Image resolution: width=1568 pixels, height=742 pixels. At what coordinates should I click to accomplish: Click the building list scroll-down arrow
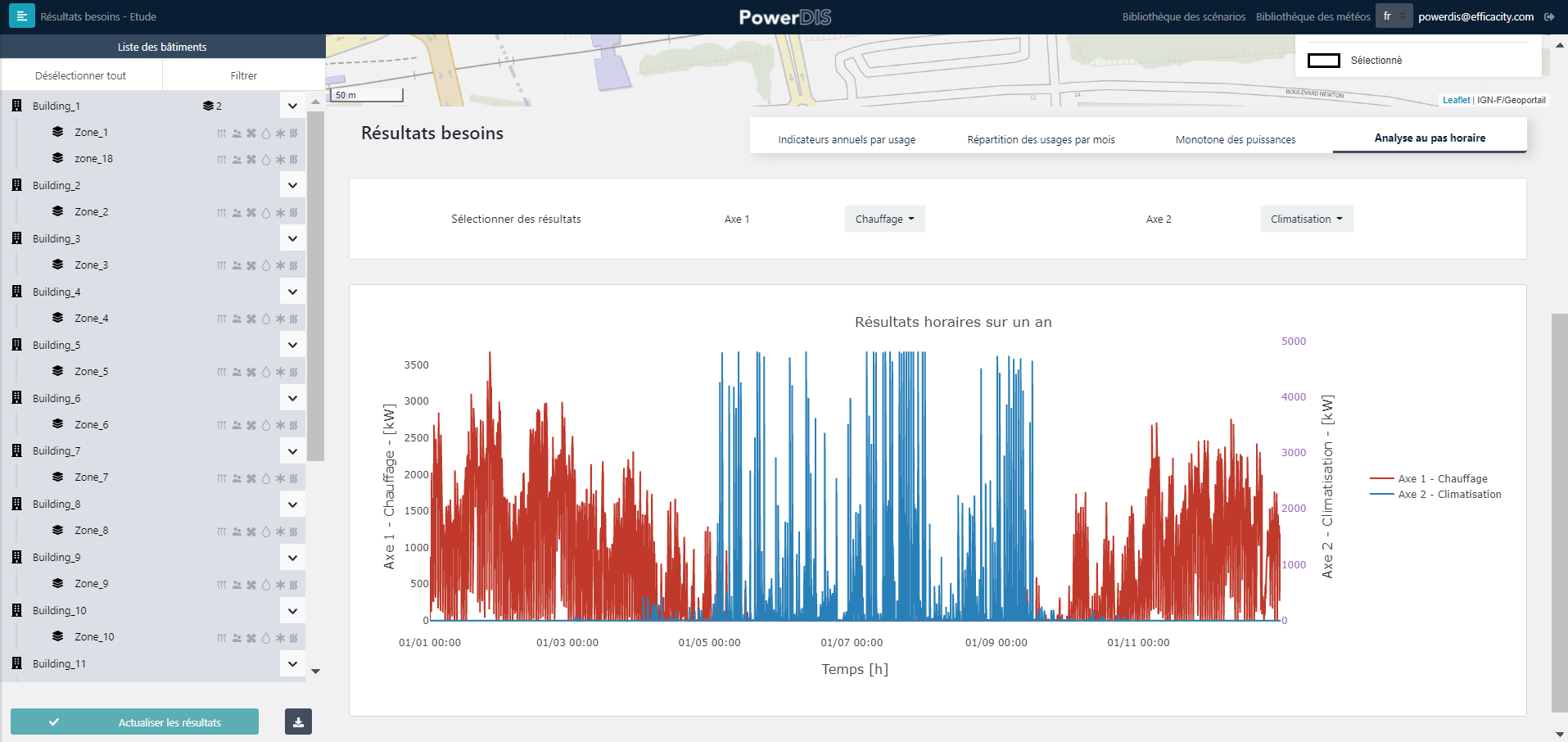316,672
